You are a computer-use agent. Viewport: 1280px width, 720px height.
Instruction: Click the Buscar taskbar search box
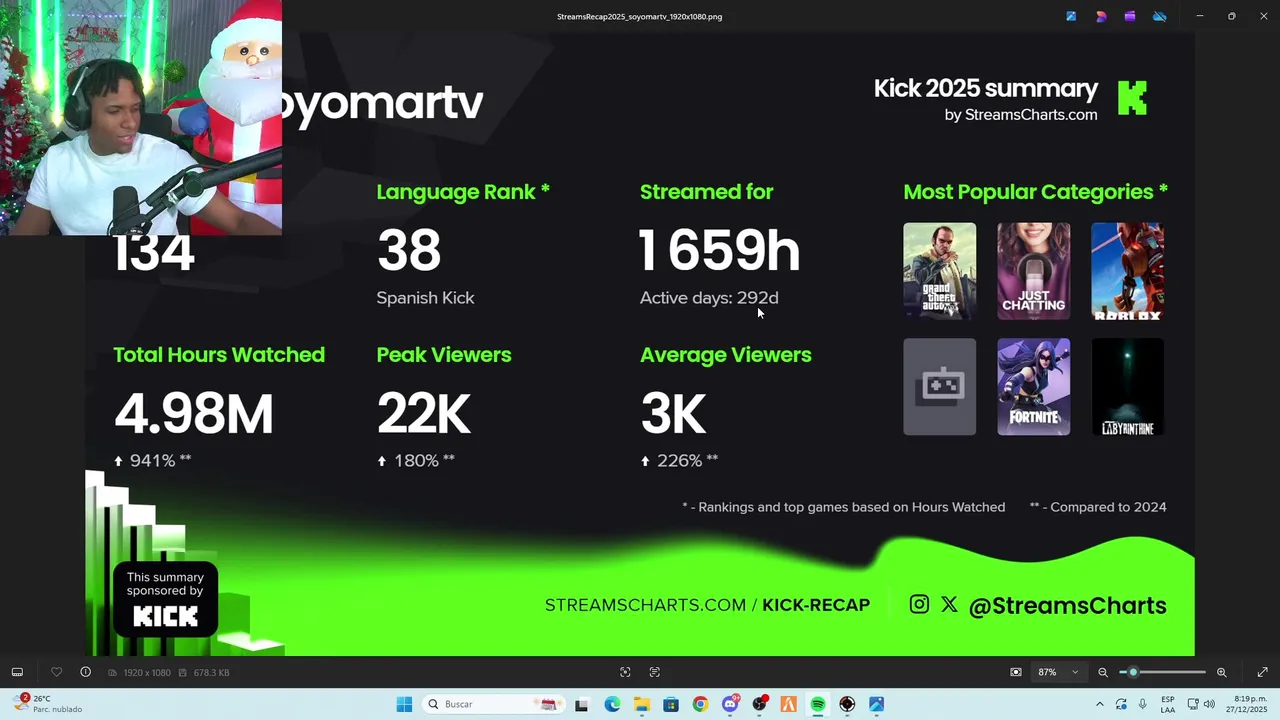click(x=493, y=704)
